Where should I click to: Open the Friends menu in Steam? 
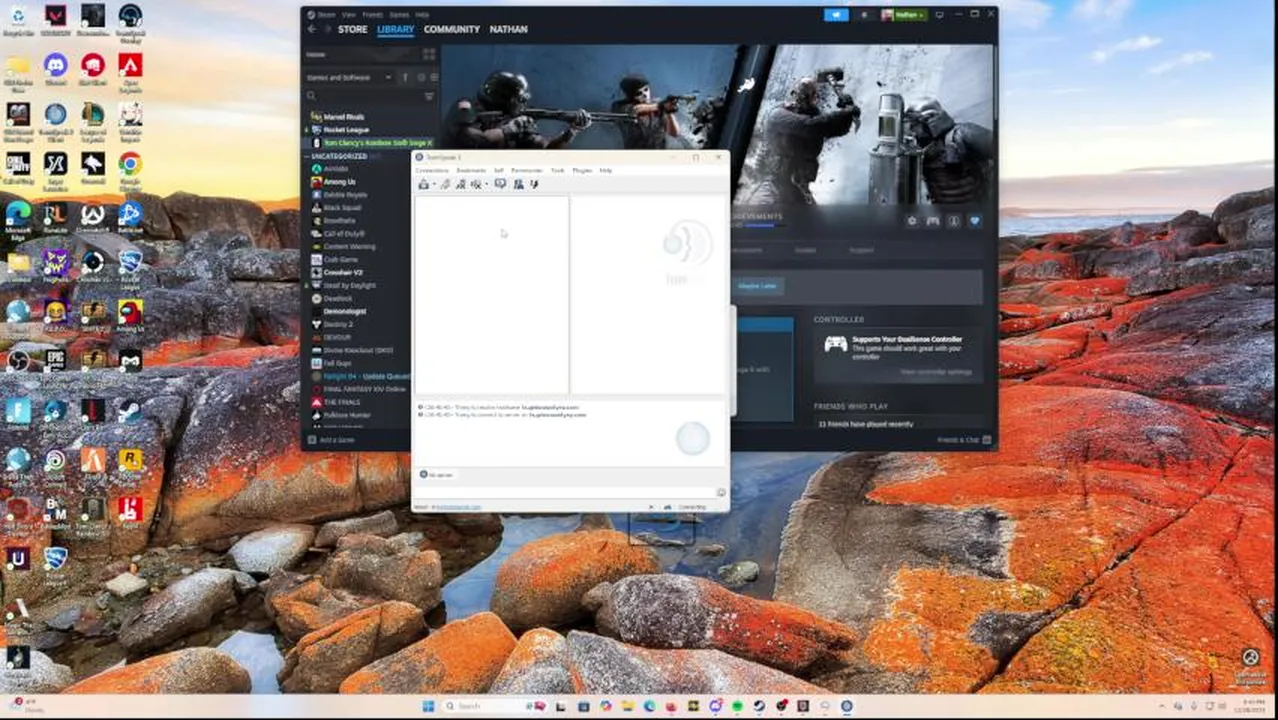click(x=372, y=15)
